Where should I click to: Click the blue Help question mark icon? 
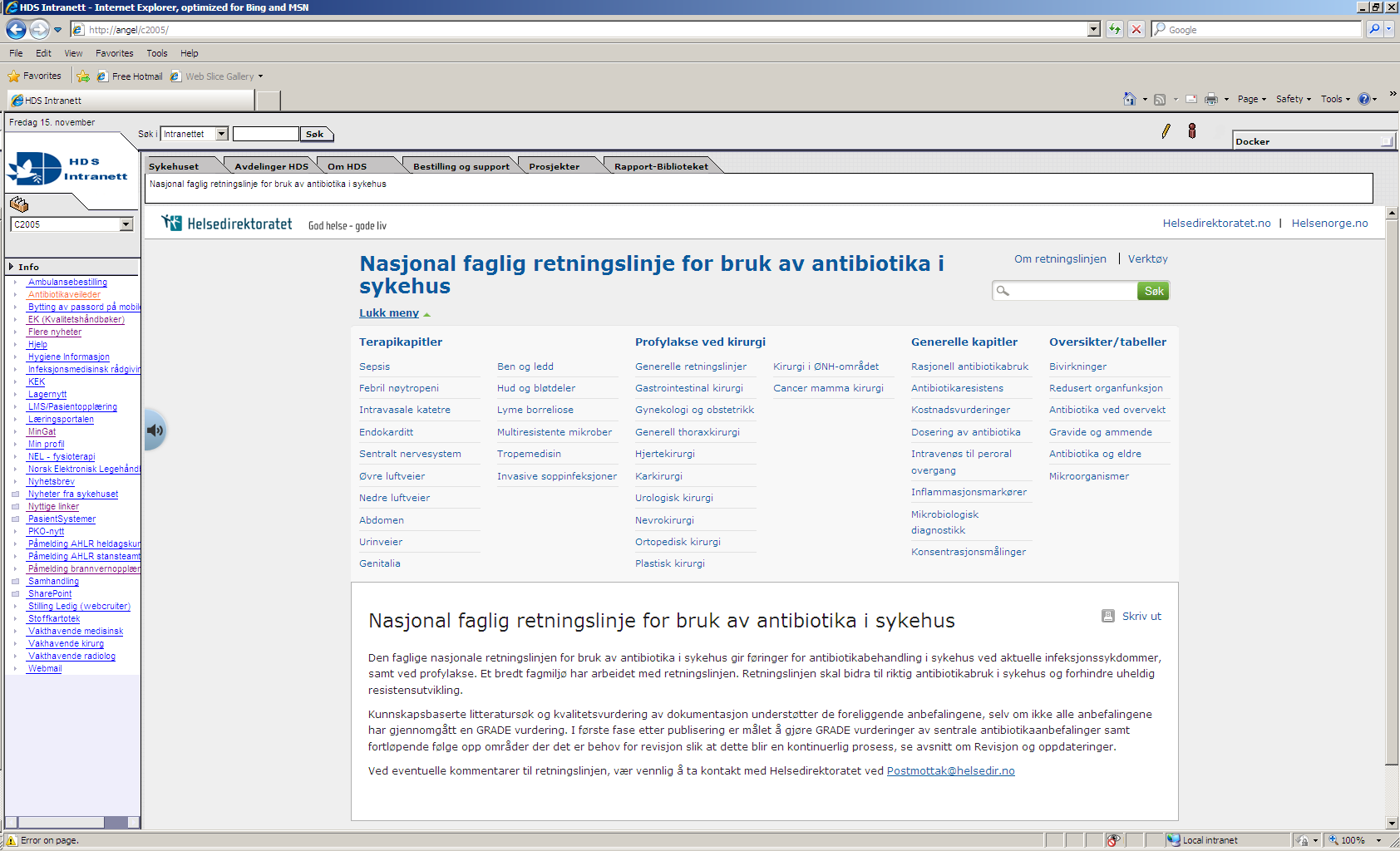click(1363, 99)
